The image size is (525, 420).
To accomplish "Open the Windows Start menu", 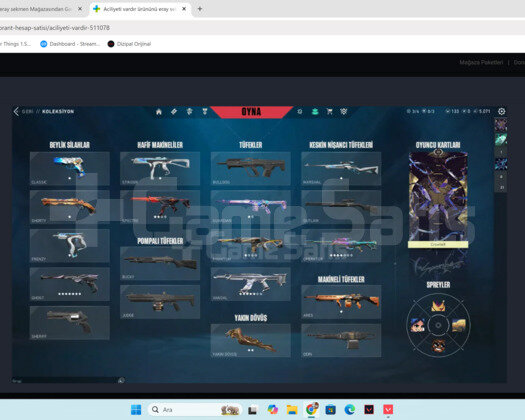I will pos(136,410).
